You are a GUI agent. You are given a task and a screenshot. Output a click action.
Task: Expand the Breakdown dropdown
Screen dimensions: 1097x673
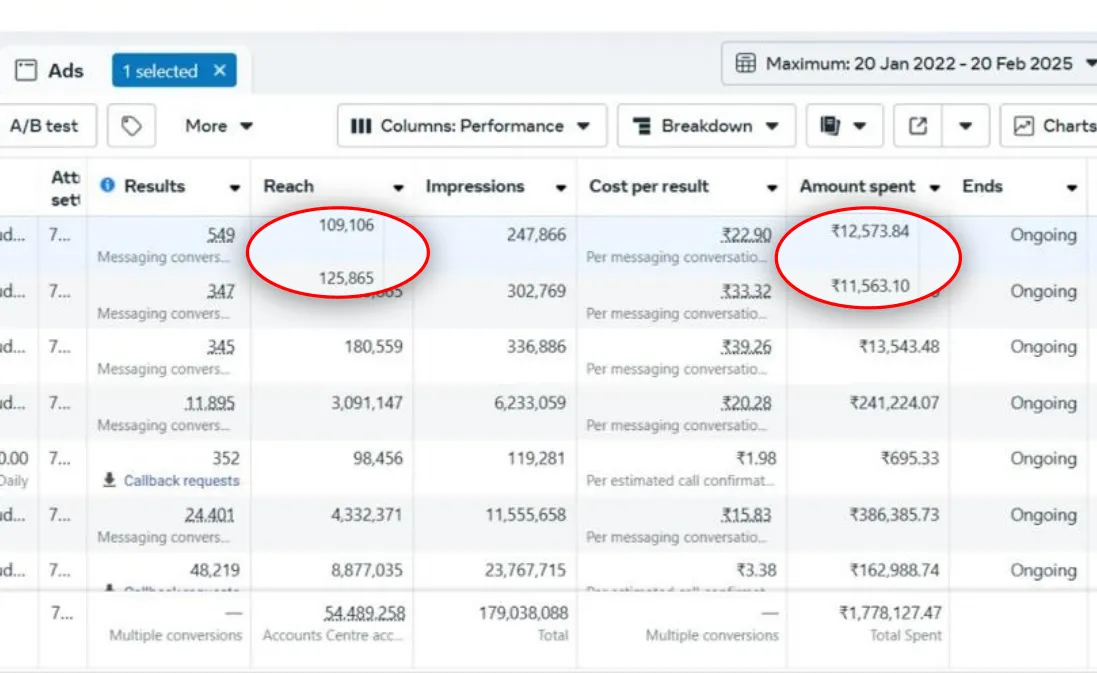pyautogui.click(x=706, y=126)
